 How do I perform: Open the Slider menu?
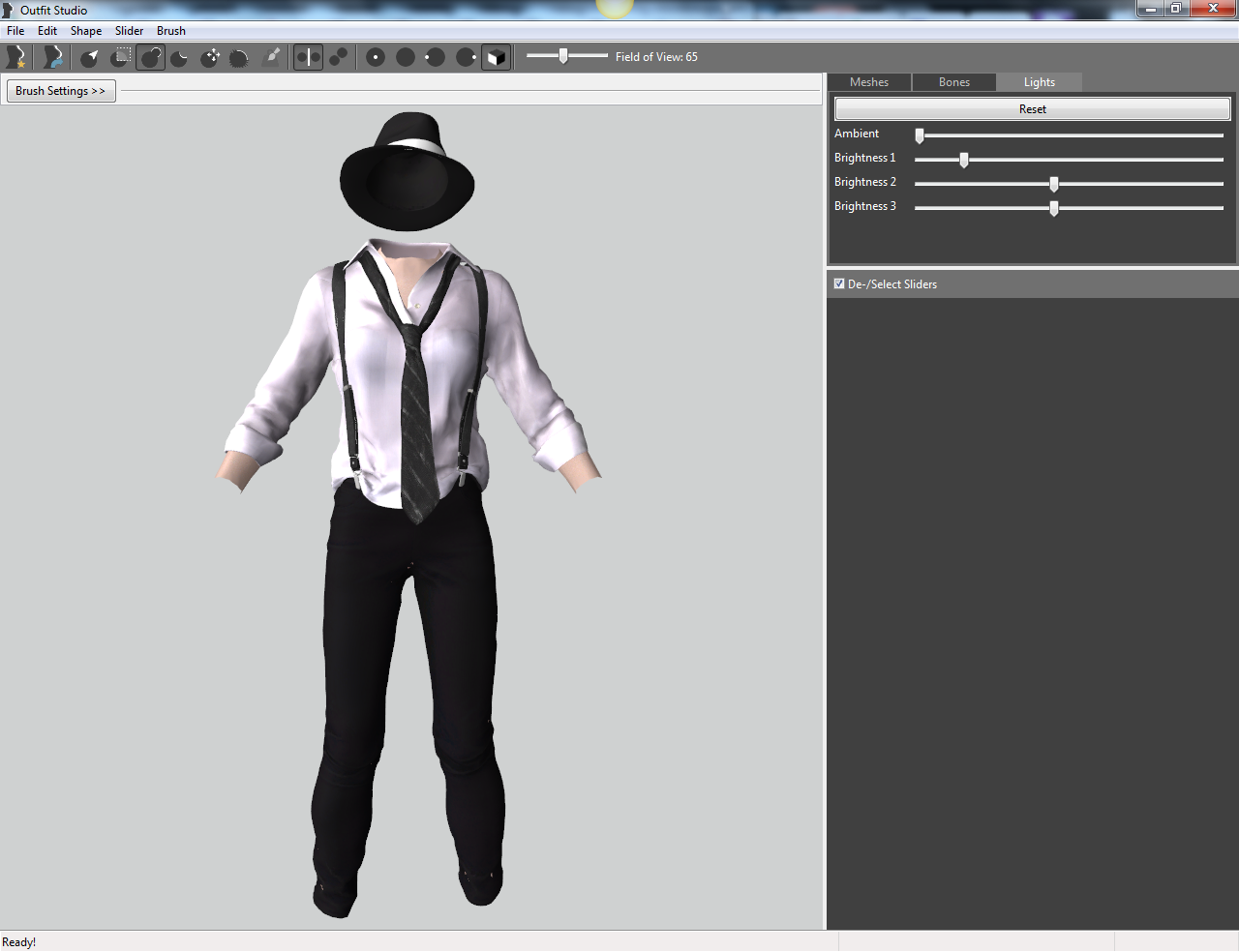(x=129, y=31)
